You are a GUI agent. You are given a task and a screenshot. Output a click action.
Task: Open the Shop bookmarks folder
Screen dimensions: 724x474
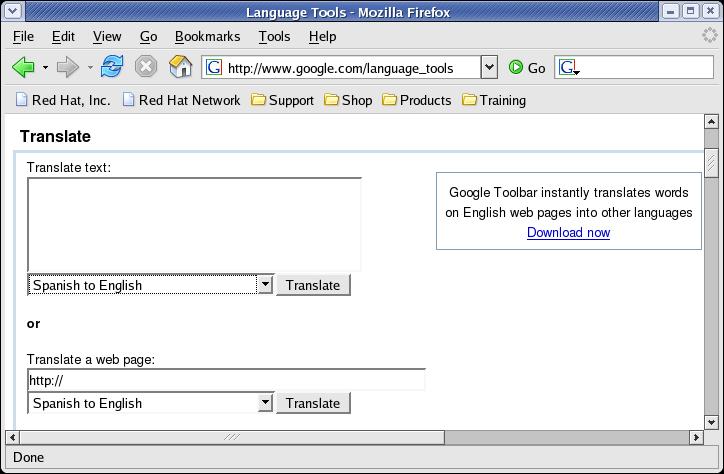pyautogui.click(x=348, y=100)
